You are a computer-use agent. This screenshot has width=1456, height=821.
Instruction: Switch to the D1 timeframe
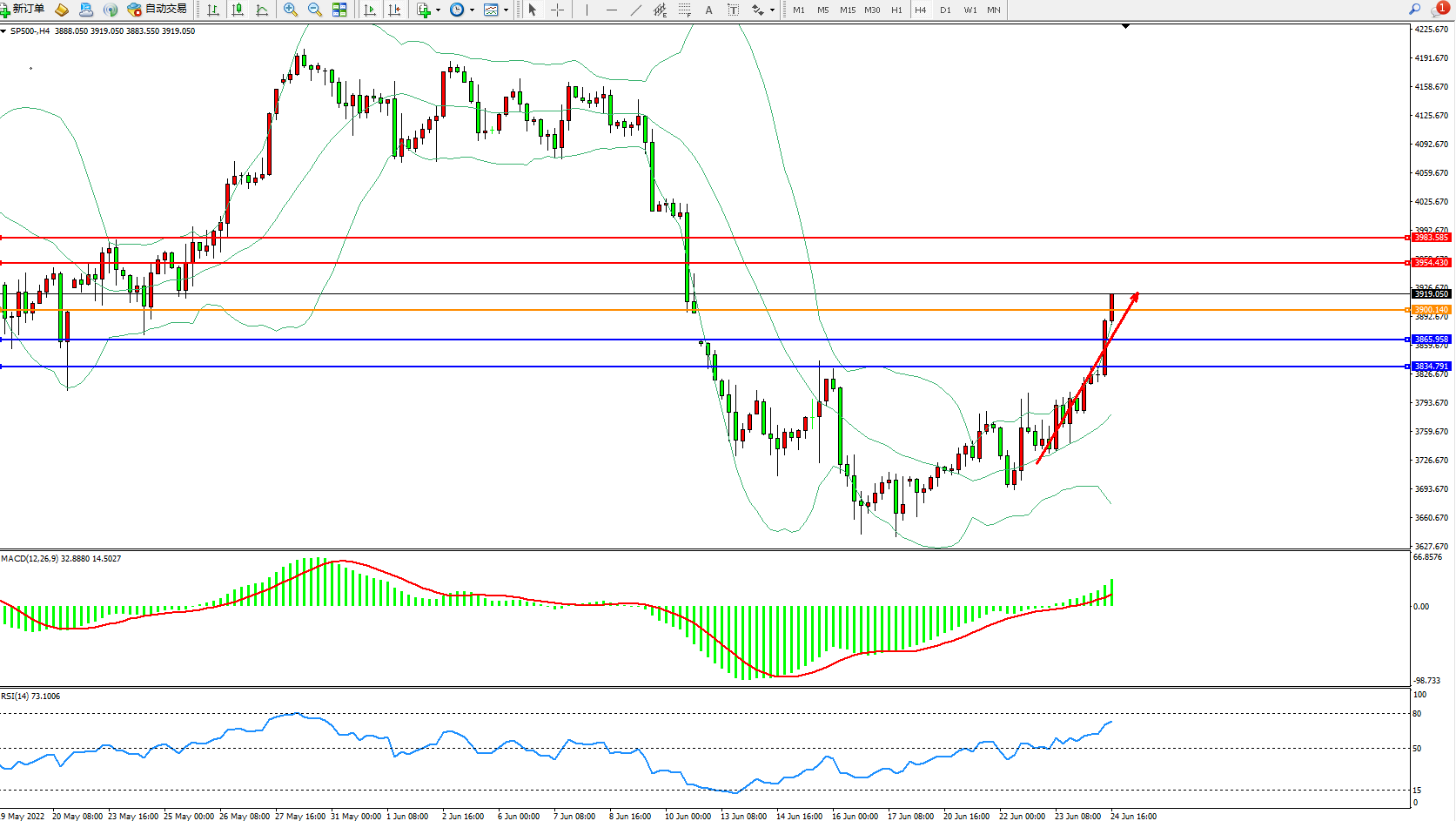click(945, 10)
